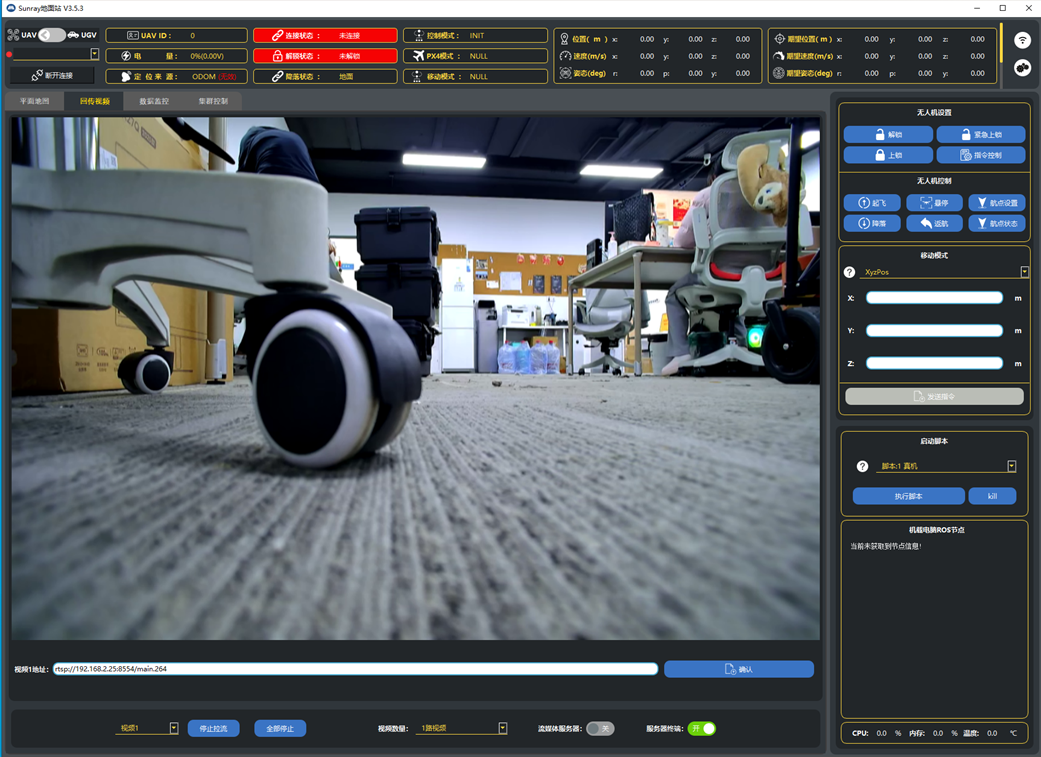Open the 脚本:1 真机 script dropdown
The image size is (1041, 757).
1011,466
